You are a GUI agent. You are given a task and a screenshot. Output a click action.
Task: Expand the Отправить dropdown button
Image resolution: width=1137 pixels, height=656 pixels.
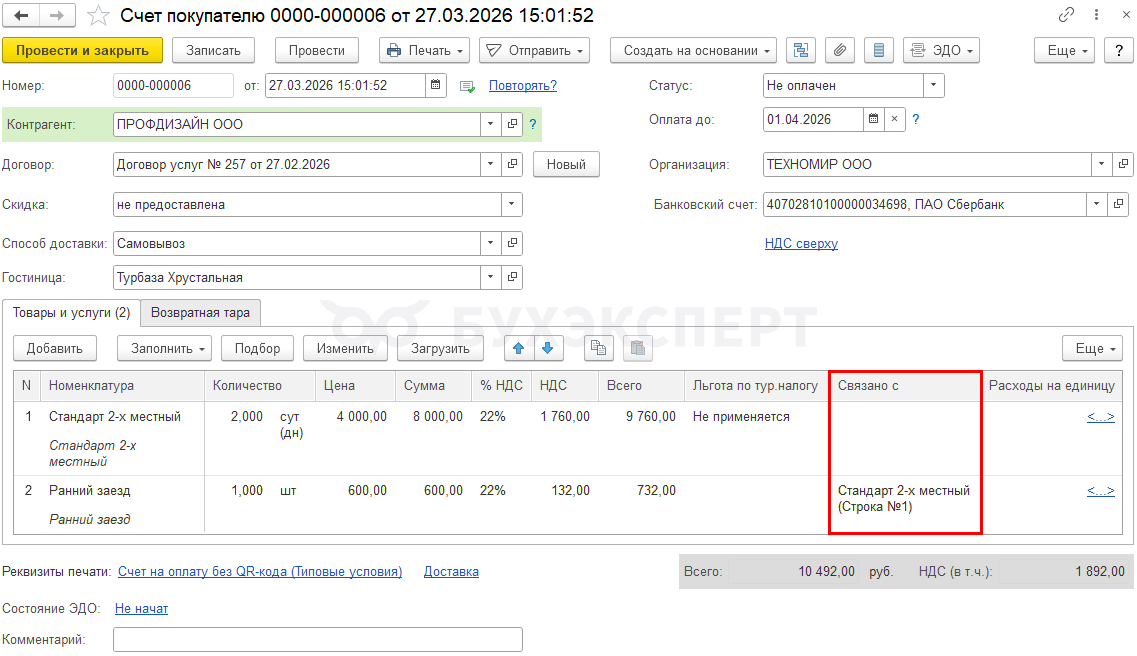pyautogui.click(x=534, y=50)
